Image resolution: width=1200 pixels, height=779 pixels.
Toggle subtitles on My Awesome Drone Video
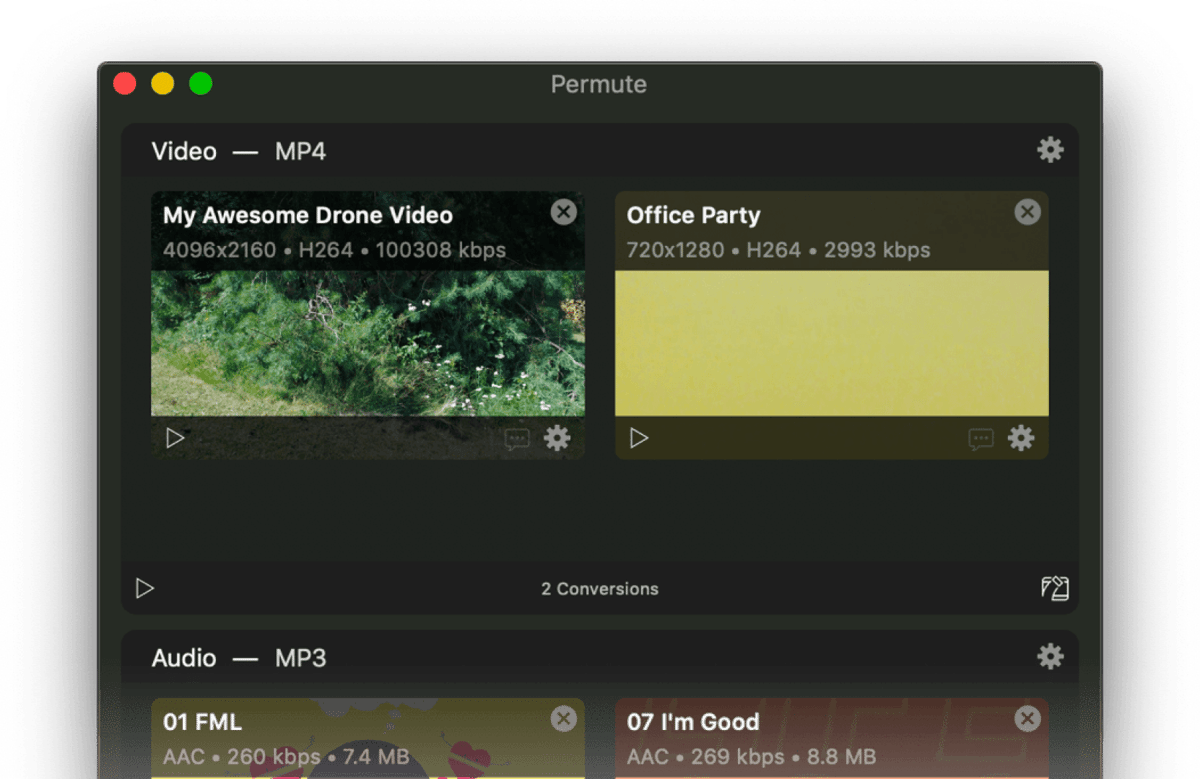[517, 438]
